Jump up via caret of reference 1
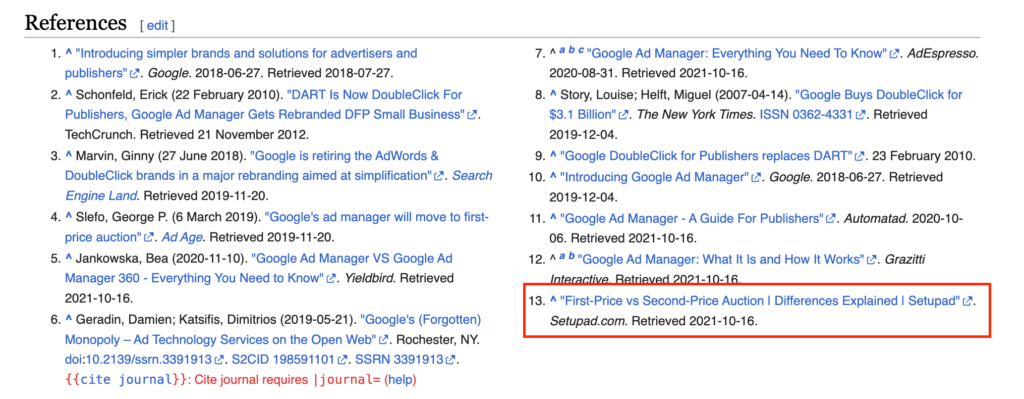Screen dimensions: 1024x399 click(69, 53)
